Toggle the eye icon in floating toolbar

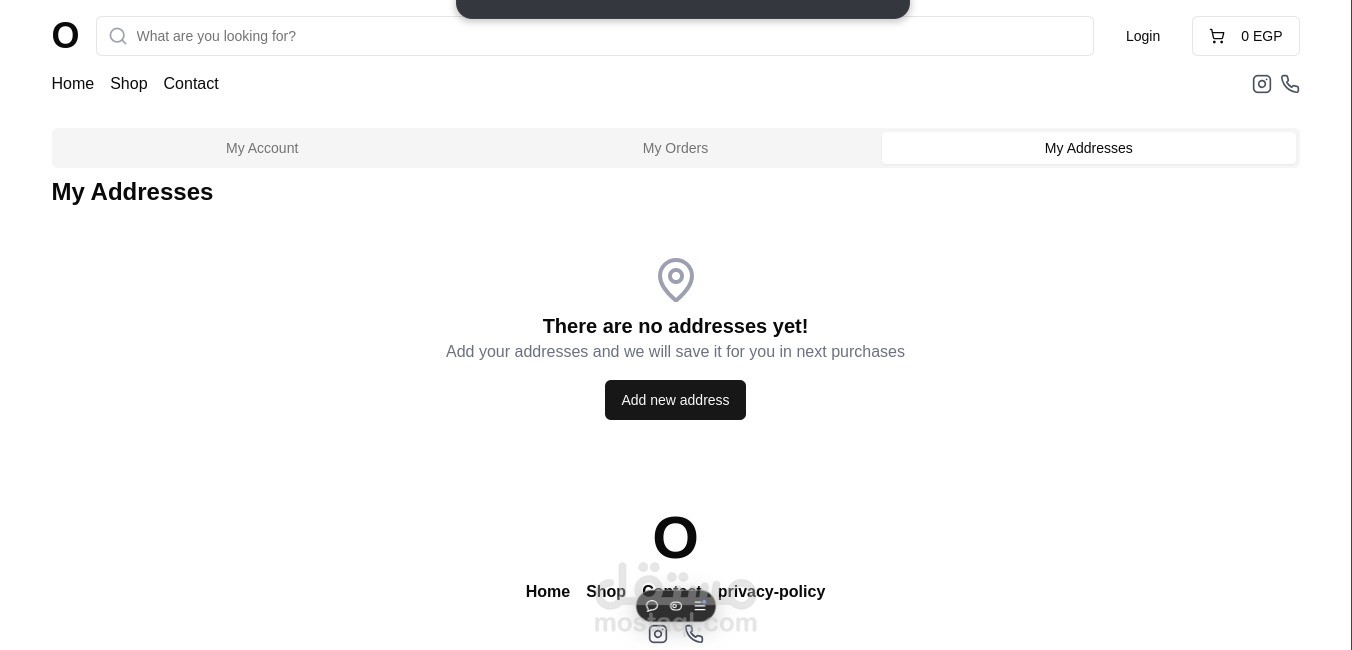[676, 606]
